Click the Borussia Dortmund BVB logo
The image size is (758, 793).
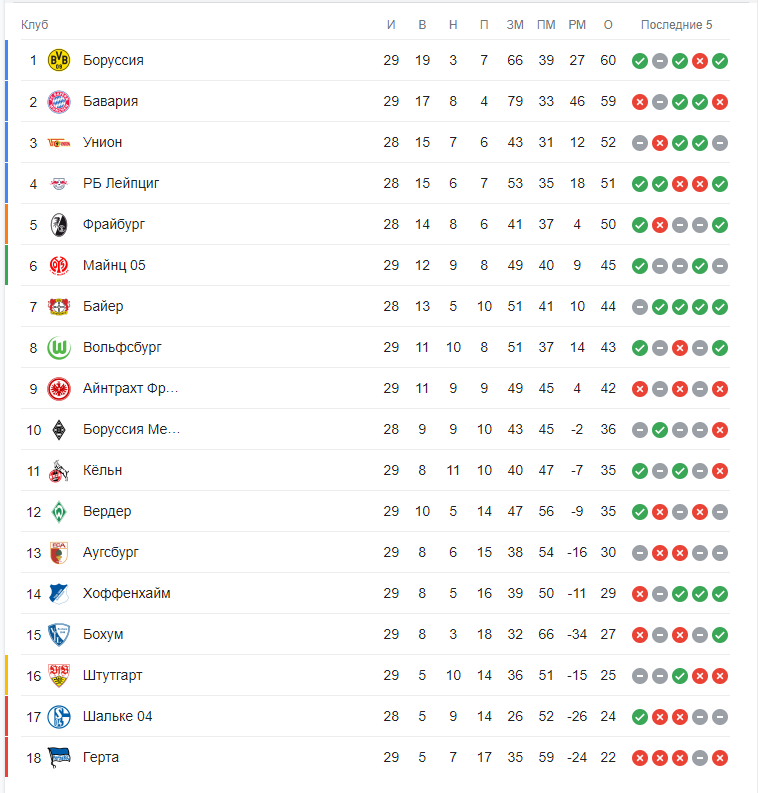59,60
